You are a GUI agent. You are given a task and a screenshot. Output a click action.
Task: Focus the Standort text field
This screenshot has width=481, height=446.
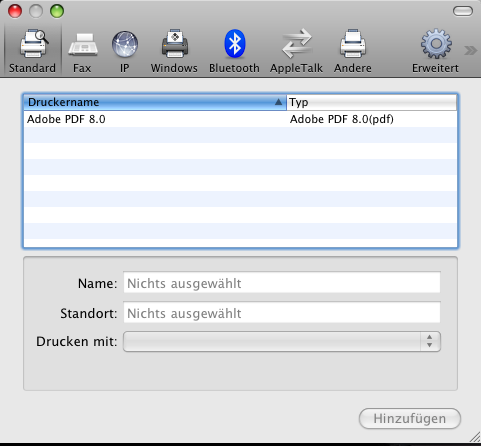[282, 313]
